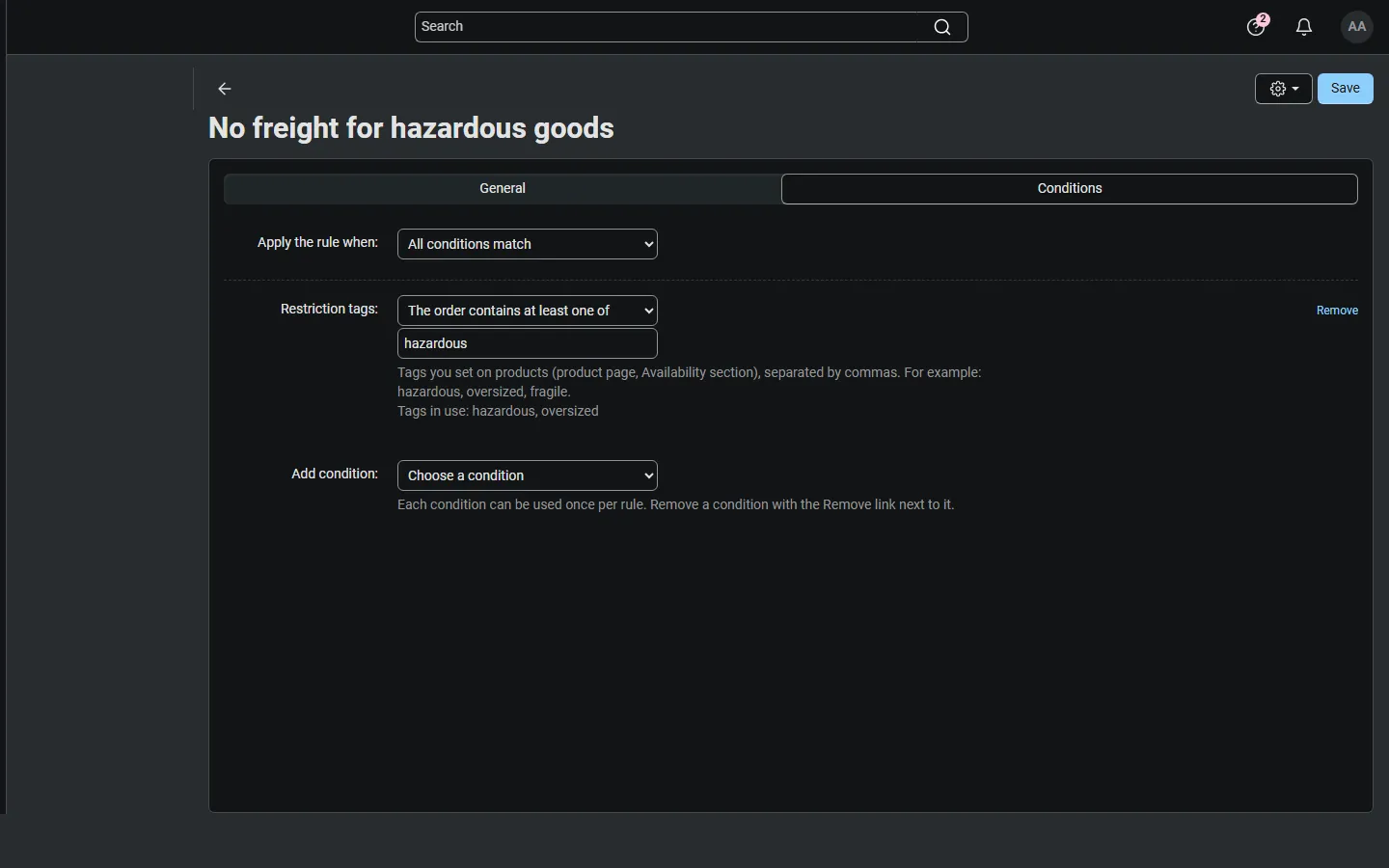Viewport: 1389px width, 868px height.
Task: Edit the restriction tags field containing 'hazardous'
Action: click(x=528, y=344)
